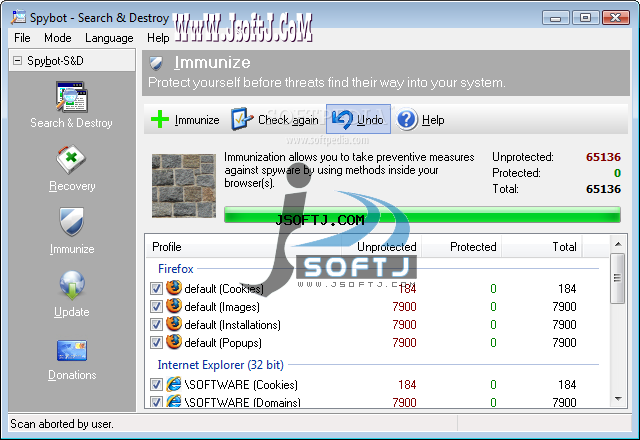Click 'Scan aborted by user.' status text
The width and height of the screenshot is (640, 440).
click(x=62, y=424)
